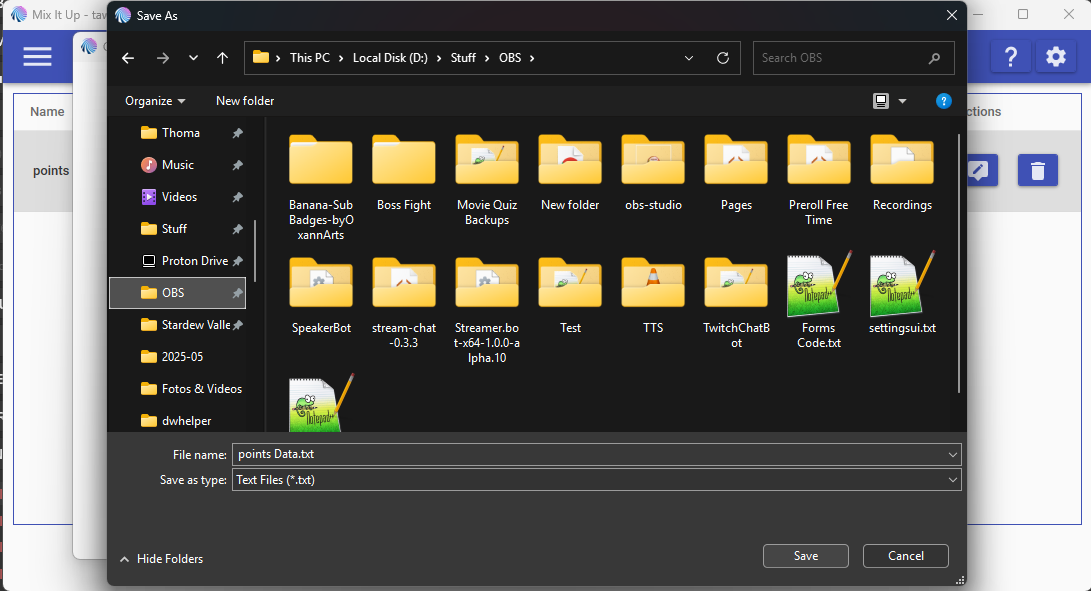
Task: Go up one folder level arrow
Action: click(x=223, y=58)
